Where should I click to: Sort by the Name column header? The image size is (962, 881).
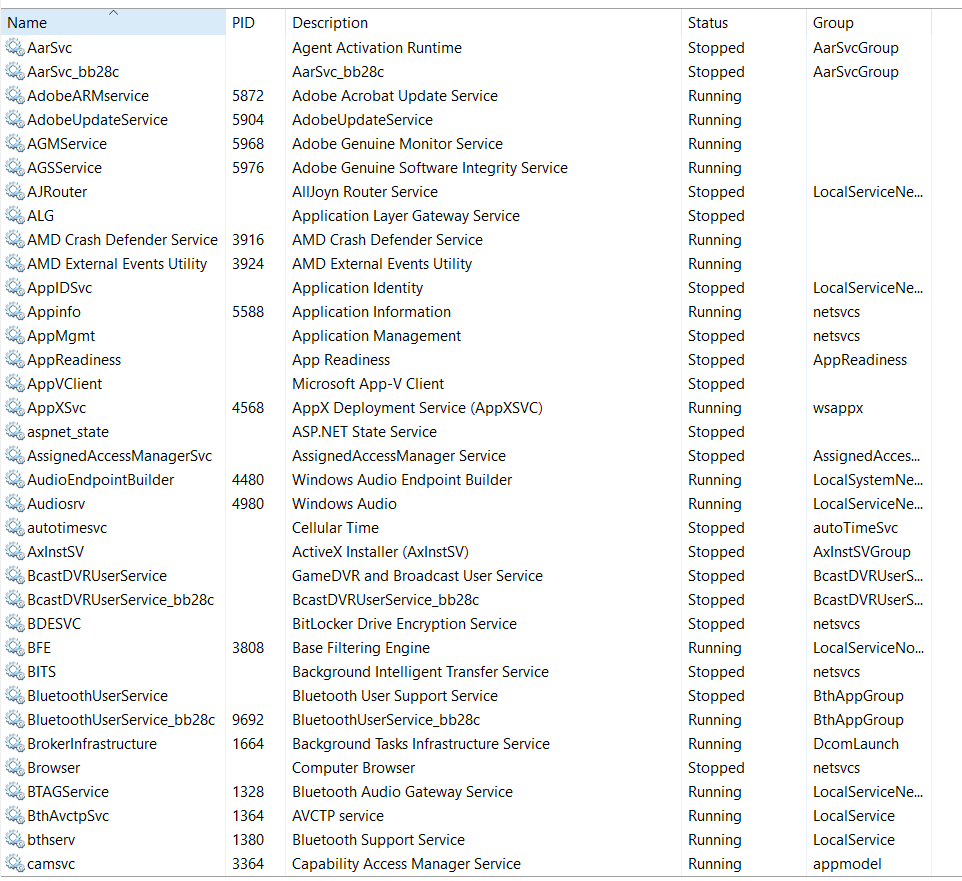[113, 23]
